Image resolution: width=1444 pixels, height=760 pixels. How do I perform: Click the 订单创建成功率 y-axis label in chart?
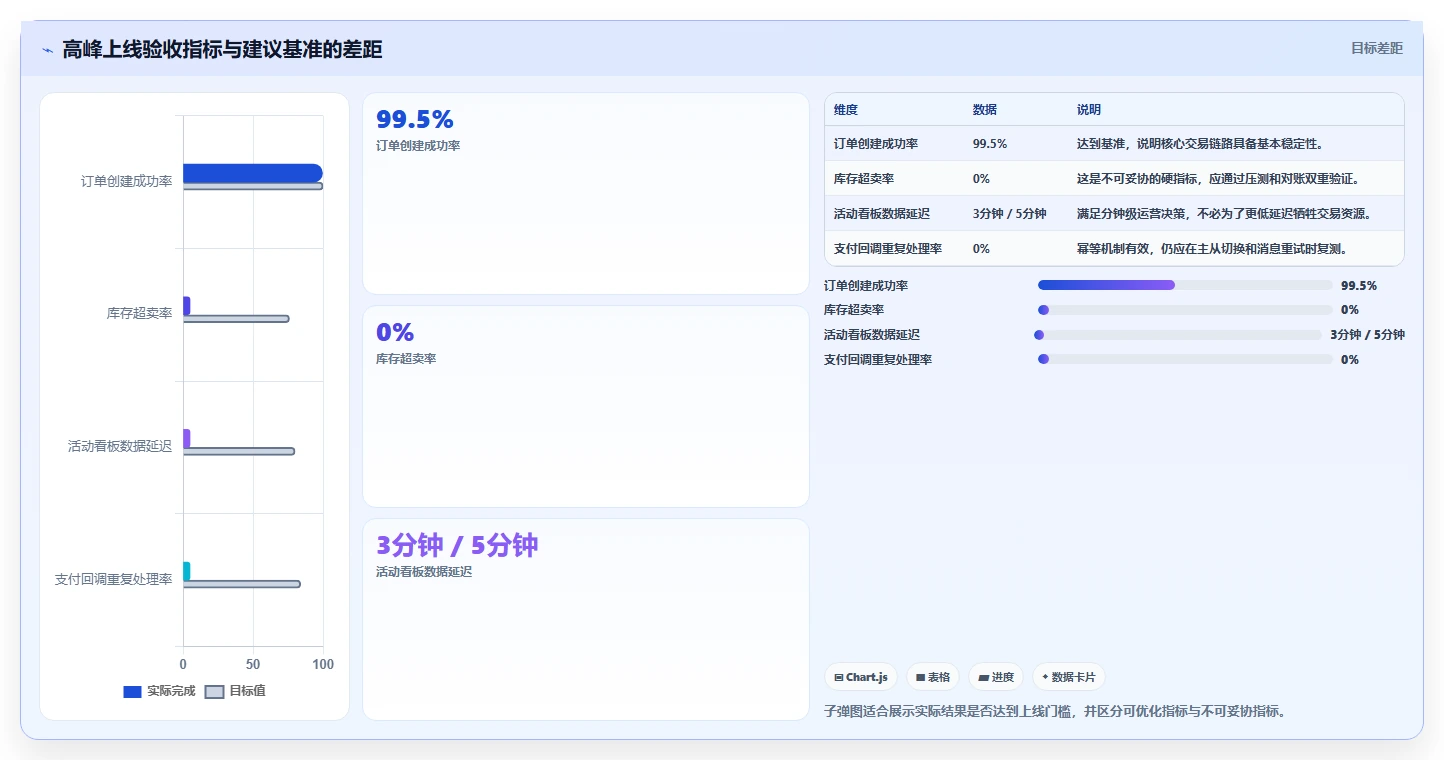pos(127,182)
